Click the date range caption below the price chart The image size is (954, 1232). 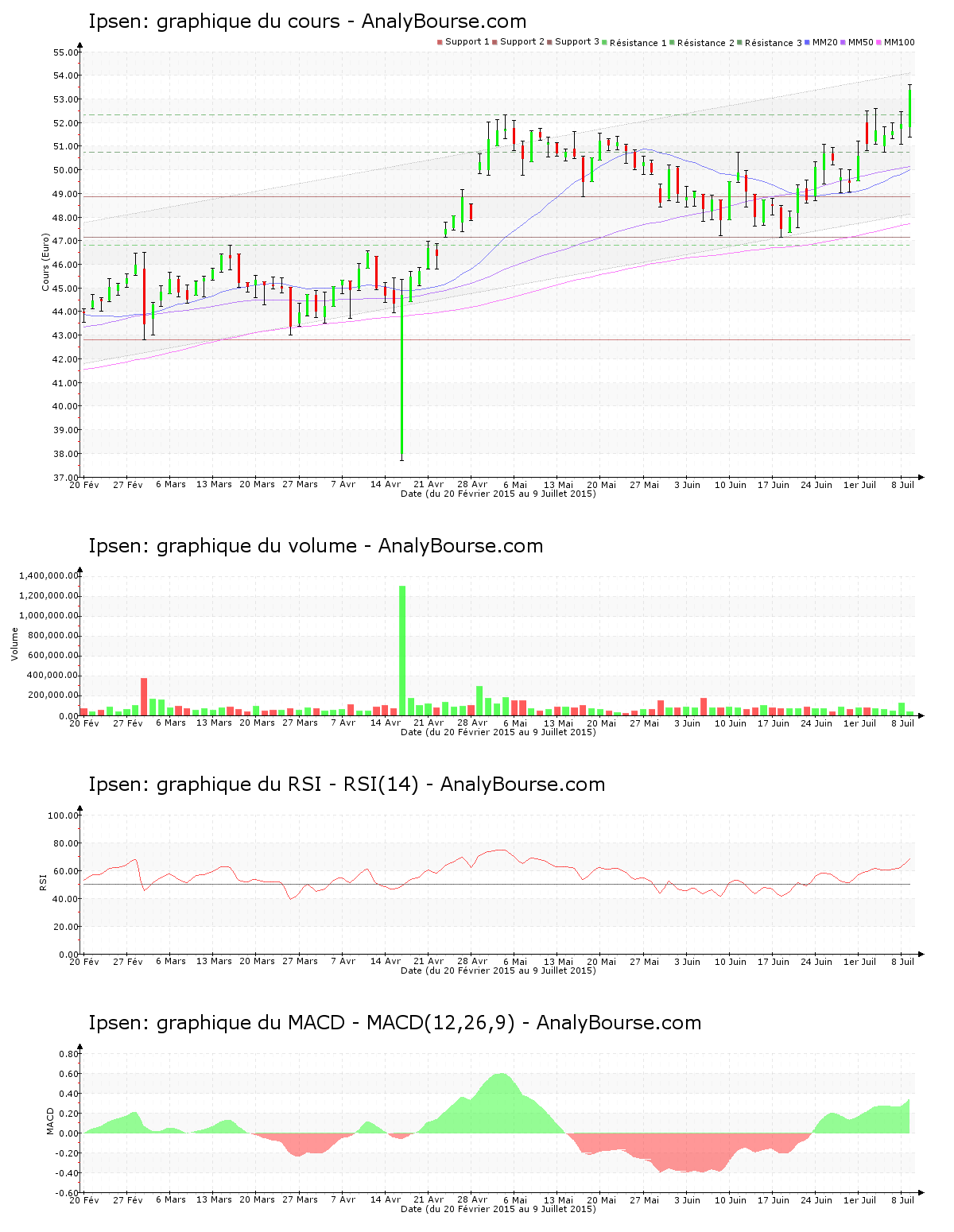(x=498, y=494)
